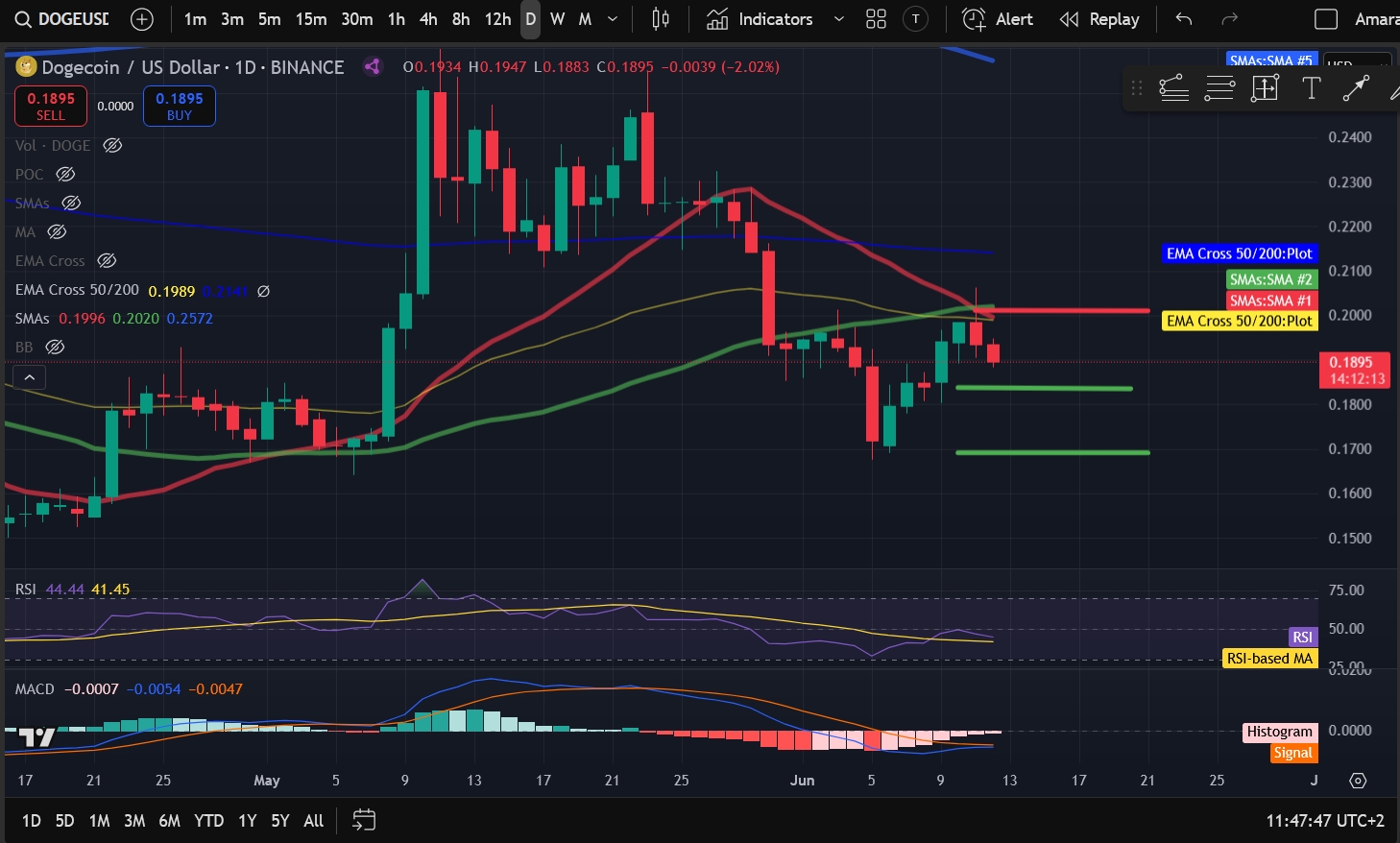Switch to monthly M timeframe
This screenshot has height=843, width=1400.
(585, 19)
